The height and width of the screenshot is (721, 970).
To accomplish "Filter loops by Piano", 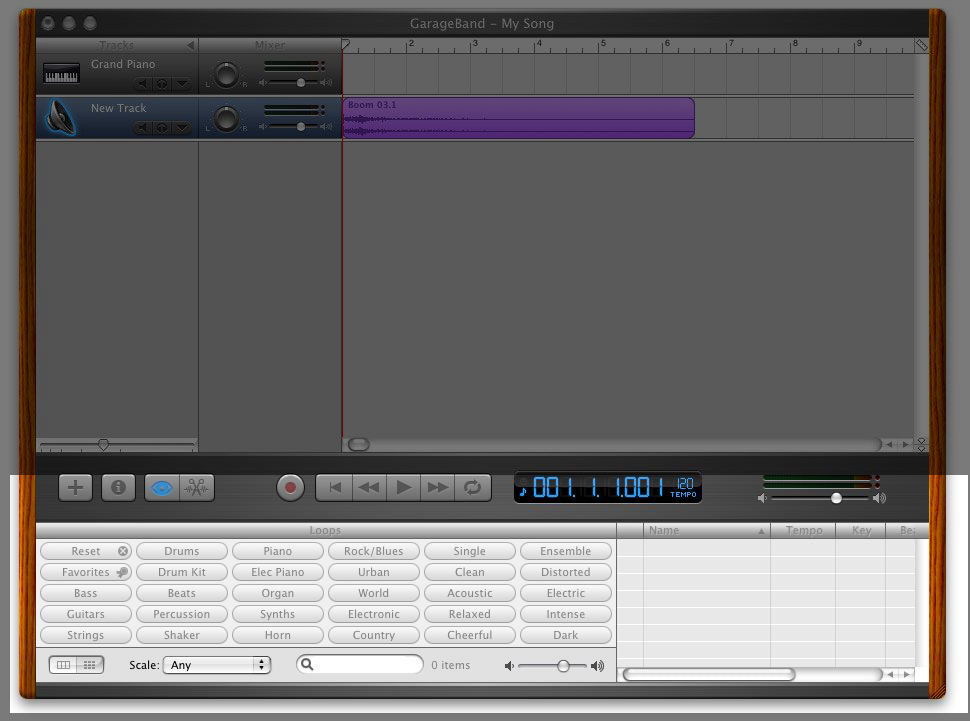I will pyautogui.click(x=278, y=551).
